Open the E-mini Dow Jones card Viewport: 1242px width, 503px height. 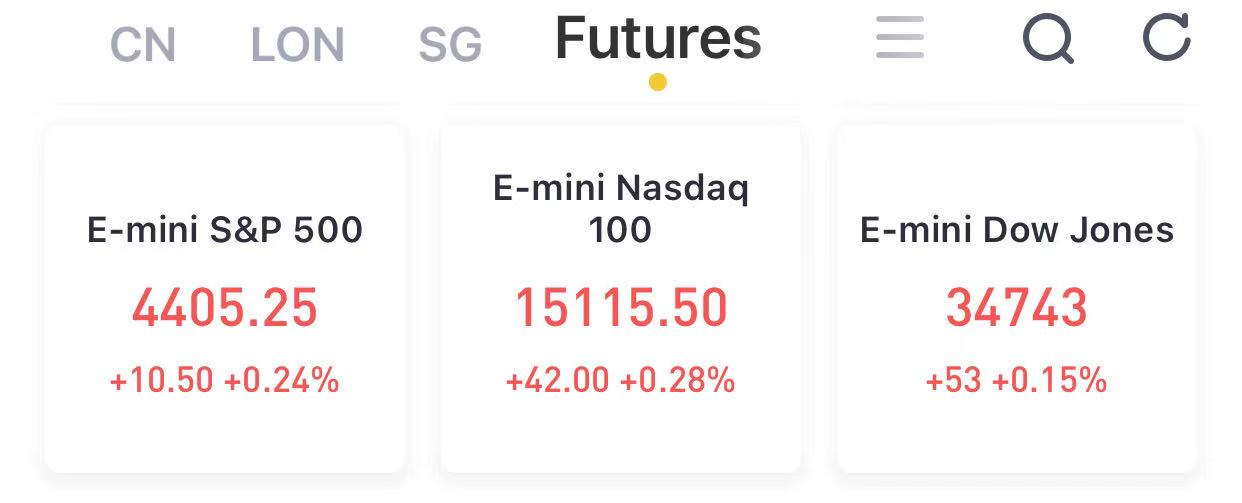tap(1017, 298)
